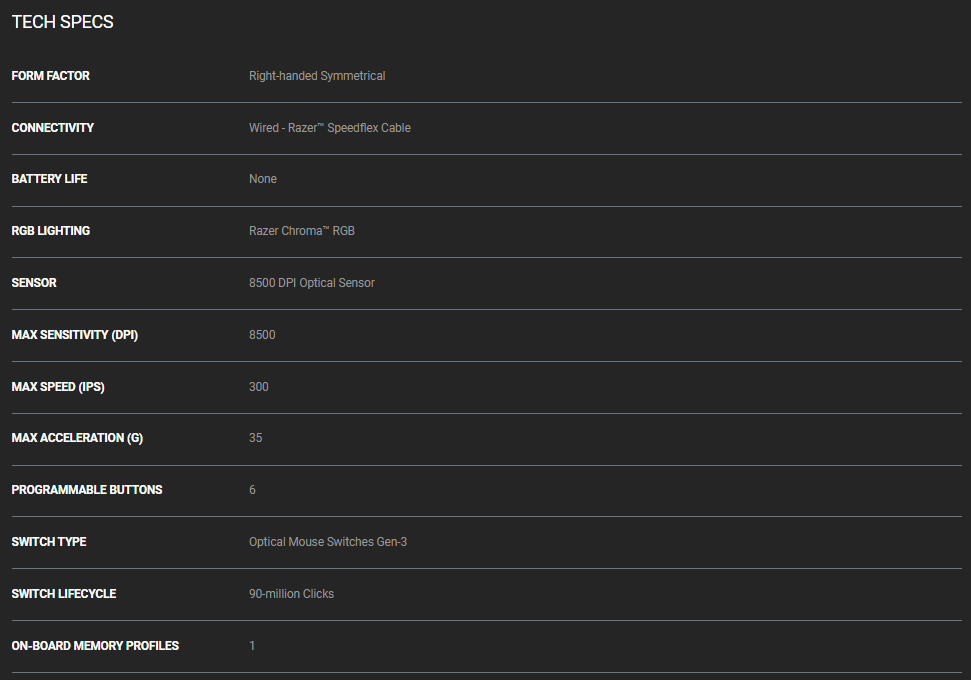Click the MAX ACCELERATION (G) label
This screenshot has height=680, width=971.
[x=70, y=438]
